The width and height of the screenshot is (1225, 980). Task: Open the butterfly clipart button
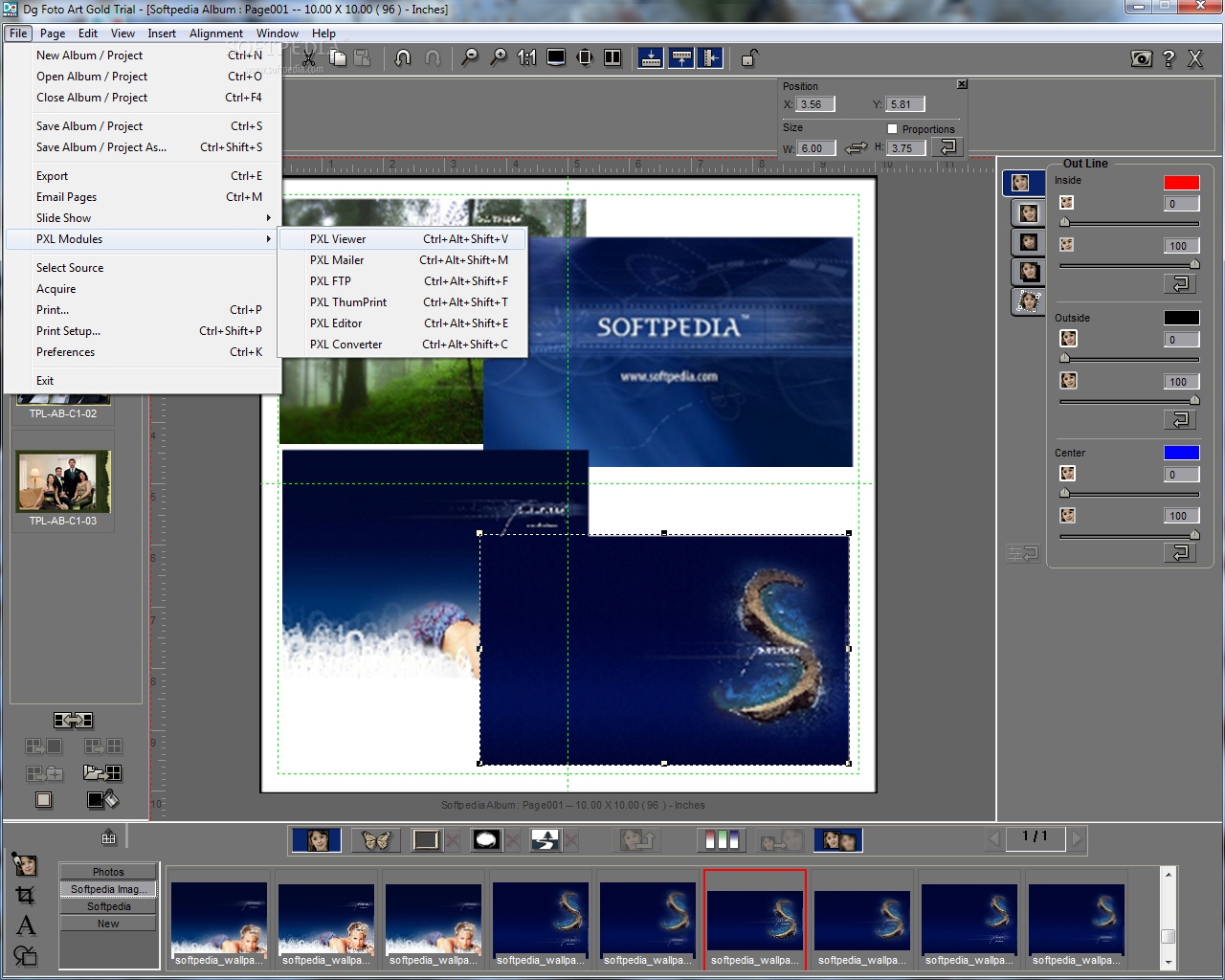[376, 840]
